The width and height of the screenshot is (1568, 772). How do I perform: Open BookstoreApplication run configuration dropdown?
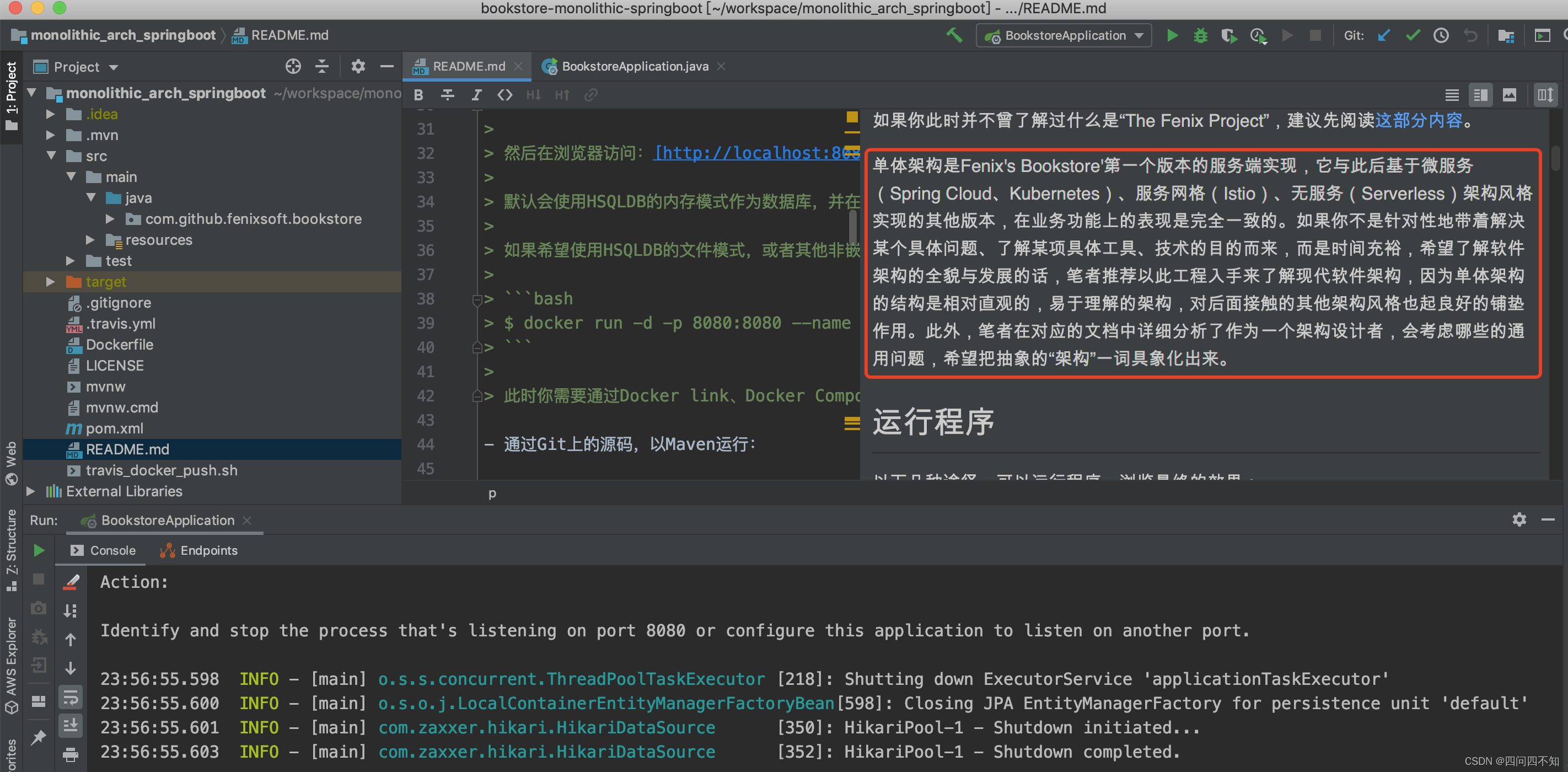click(1064, 35)
